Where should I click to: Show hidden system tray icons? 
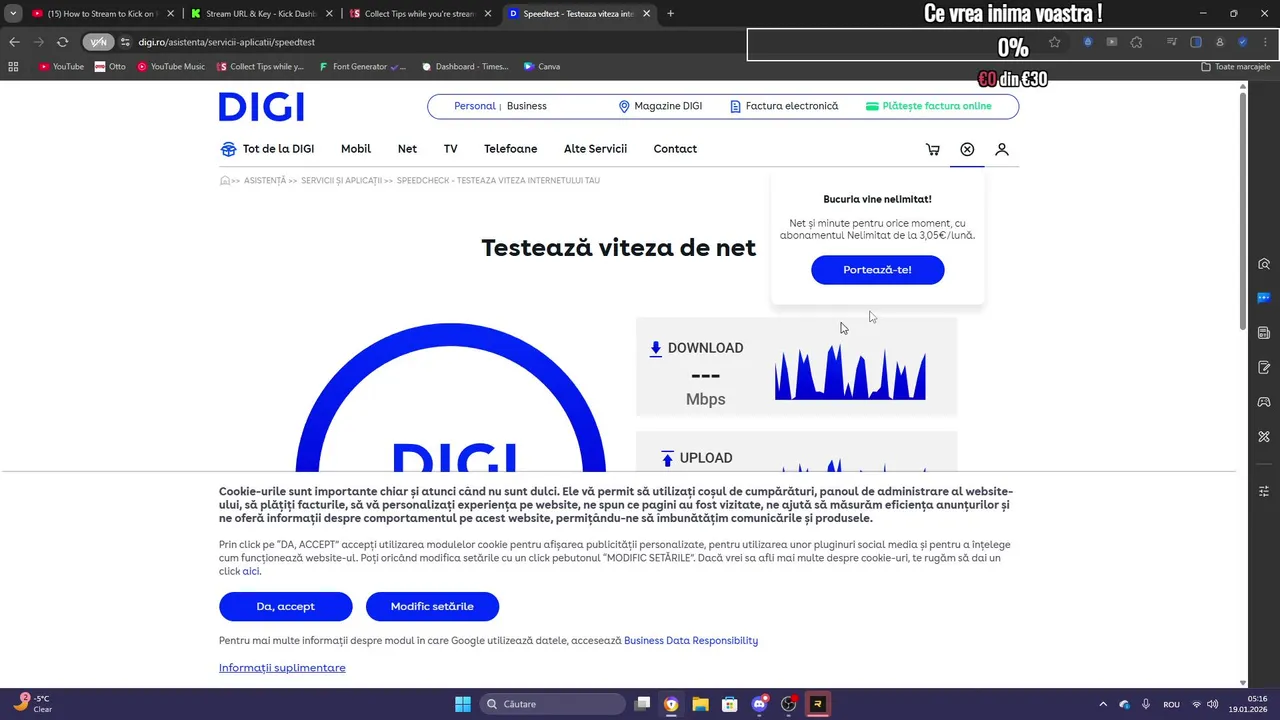tap(1103, 704)
